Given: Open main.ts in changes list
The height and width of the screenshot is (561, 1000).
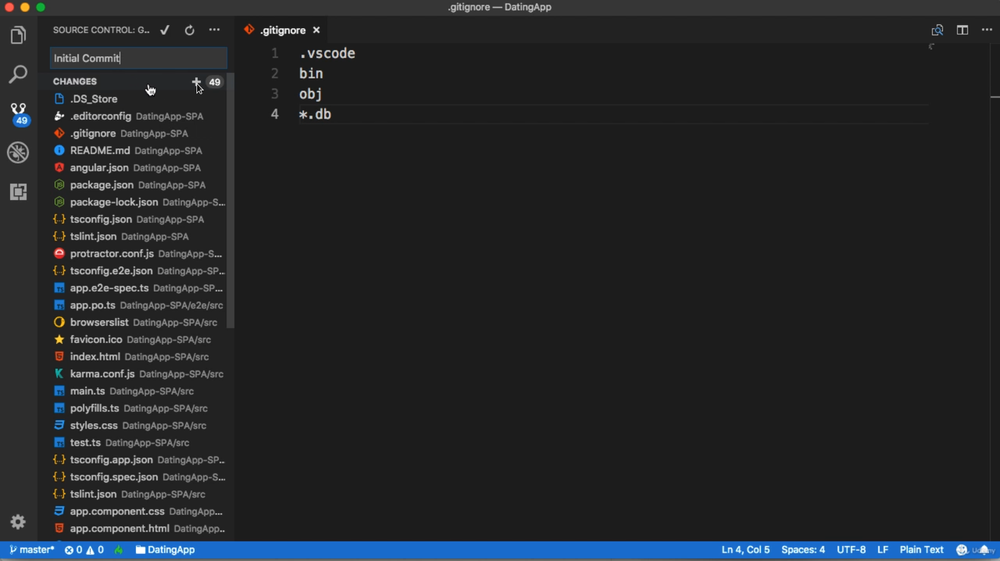Looking at the screenshot, I should (138, 391).
